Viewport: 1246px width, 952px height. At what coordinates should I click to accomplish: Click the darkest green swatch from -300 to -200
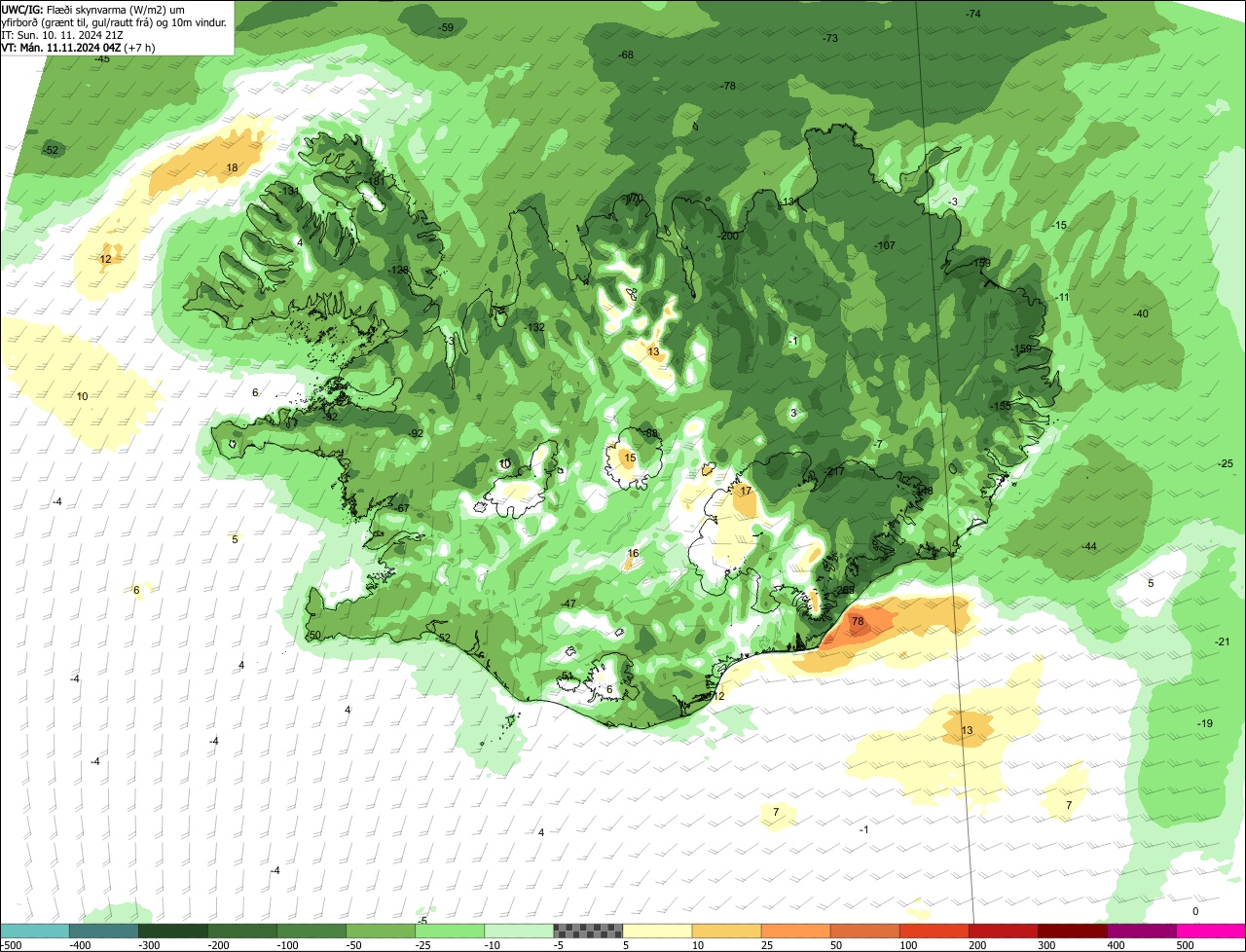(x=172, y=931)
